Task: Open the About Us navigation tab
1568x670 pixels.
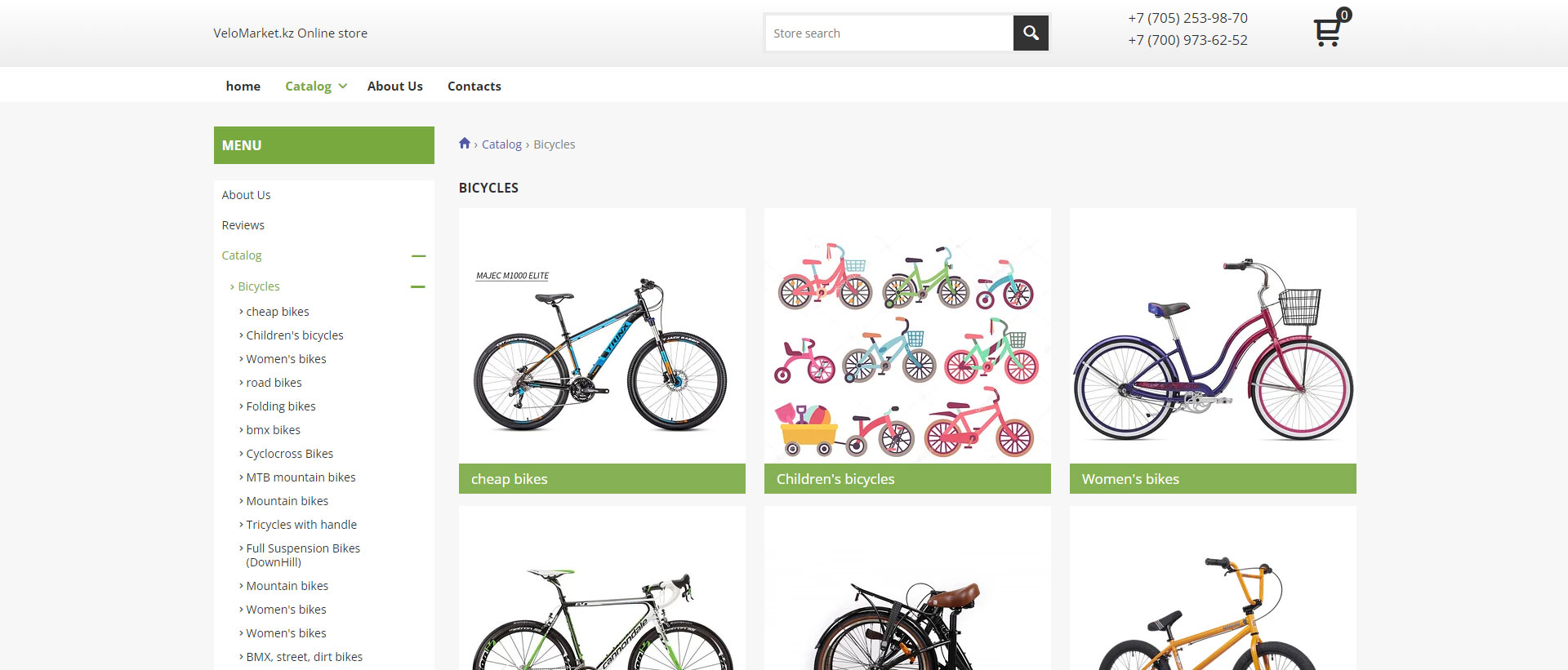Action: point(394,87)
